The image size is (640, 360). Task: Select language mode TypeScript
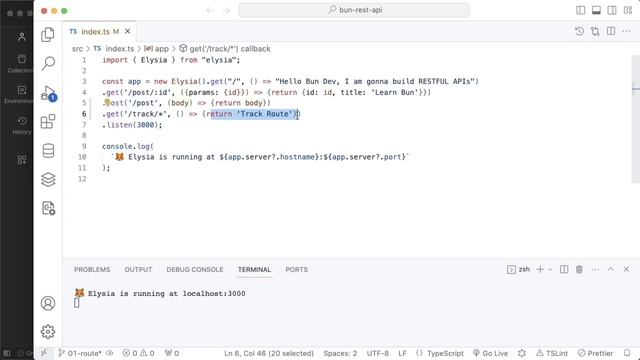[x=440, y=353]
